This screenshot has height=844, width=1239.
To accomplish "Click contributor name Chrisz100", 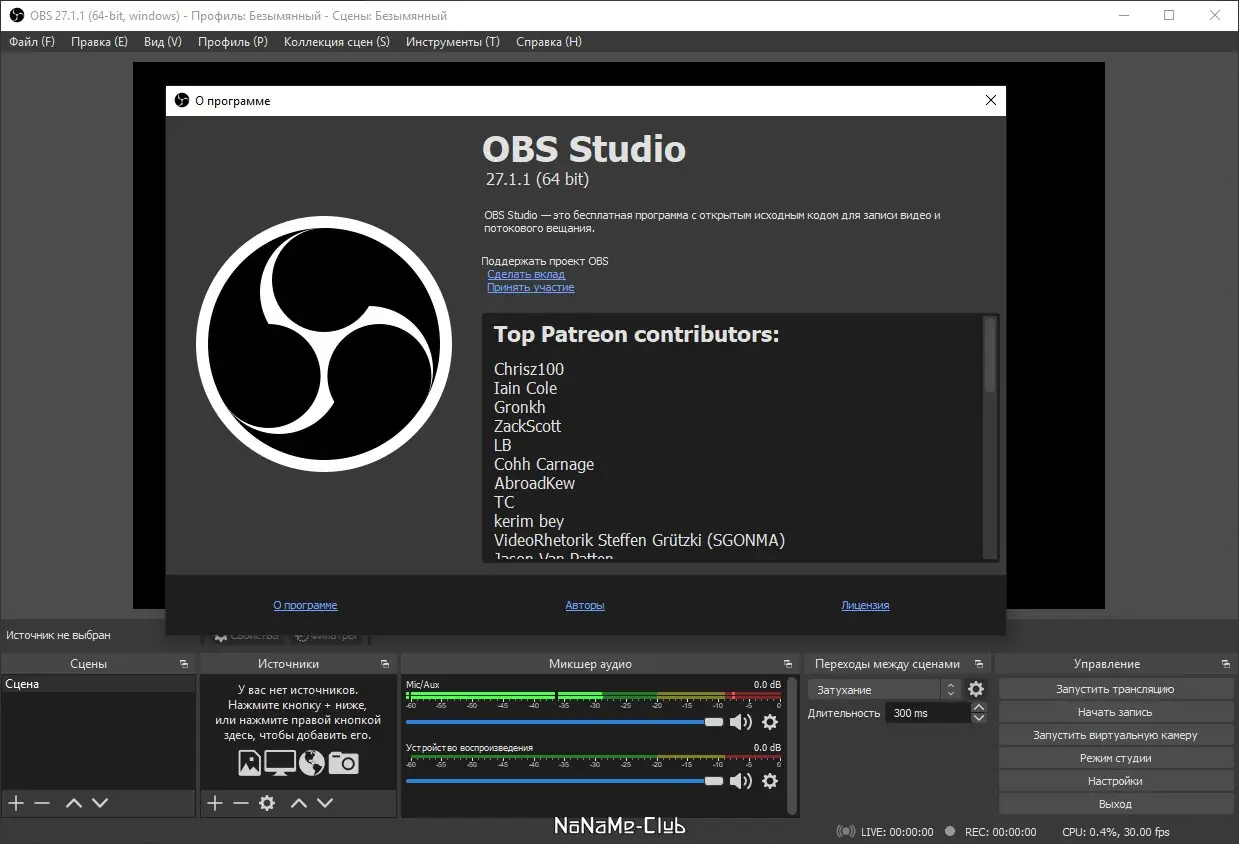I will (529, 369).
